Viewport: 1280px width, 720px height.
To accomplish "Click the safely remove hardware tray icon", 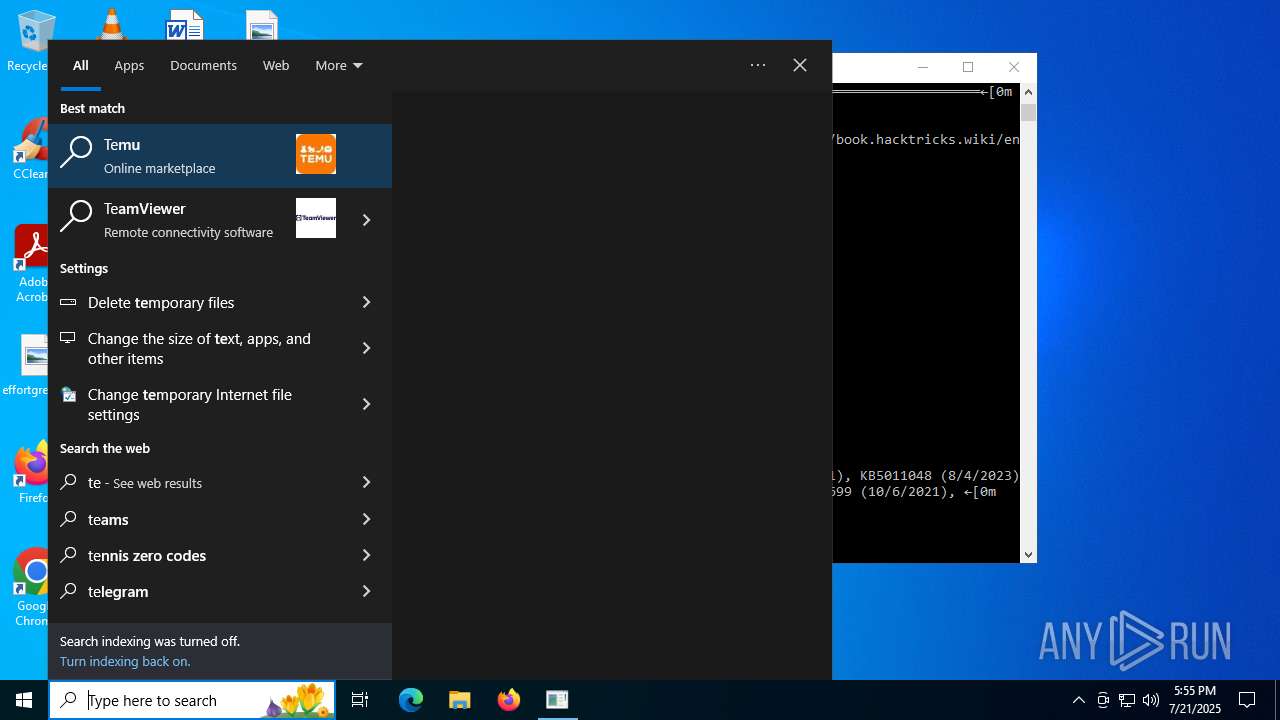I will pos(1103,700).
